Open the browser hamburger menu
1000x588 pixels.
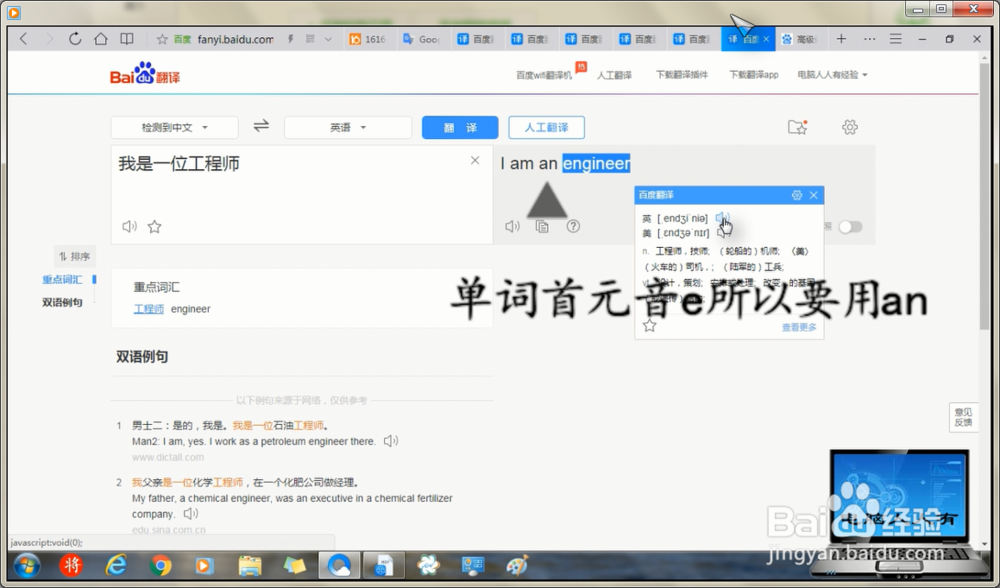tap(895, 39)
